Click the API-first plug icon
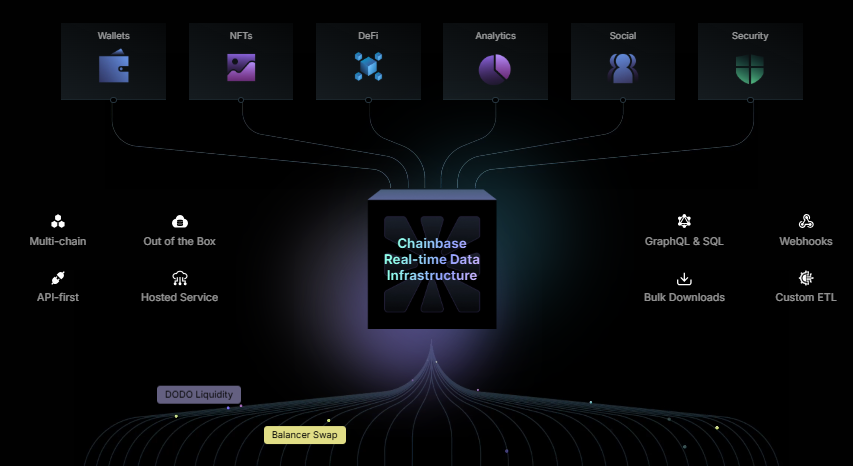The height and width of the screenshot is (466, 853). tap(58, 278)
